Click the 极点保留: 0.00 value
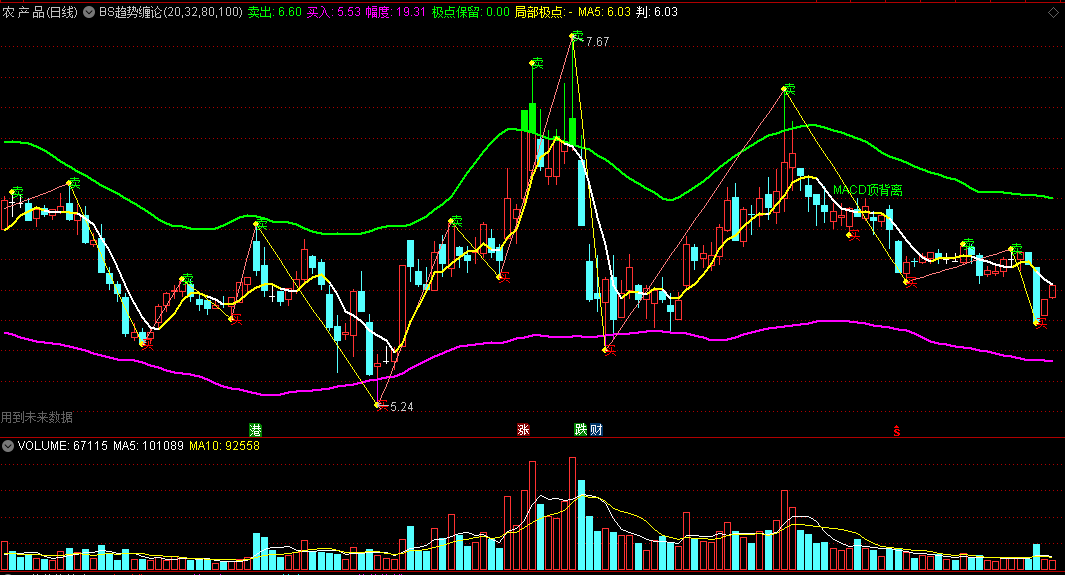The height and width of the screenshot is (575, 1065). tap(471, 12)
